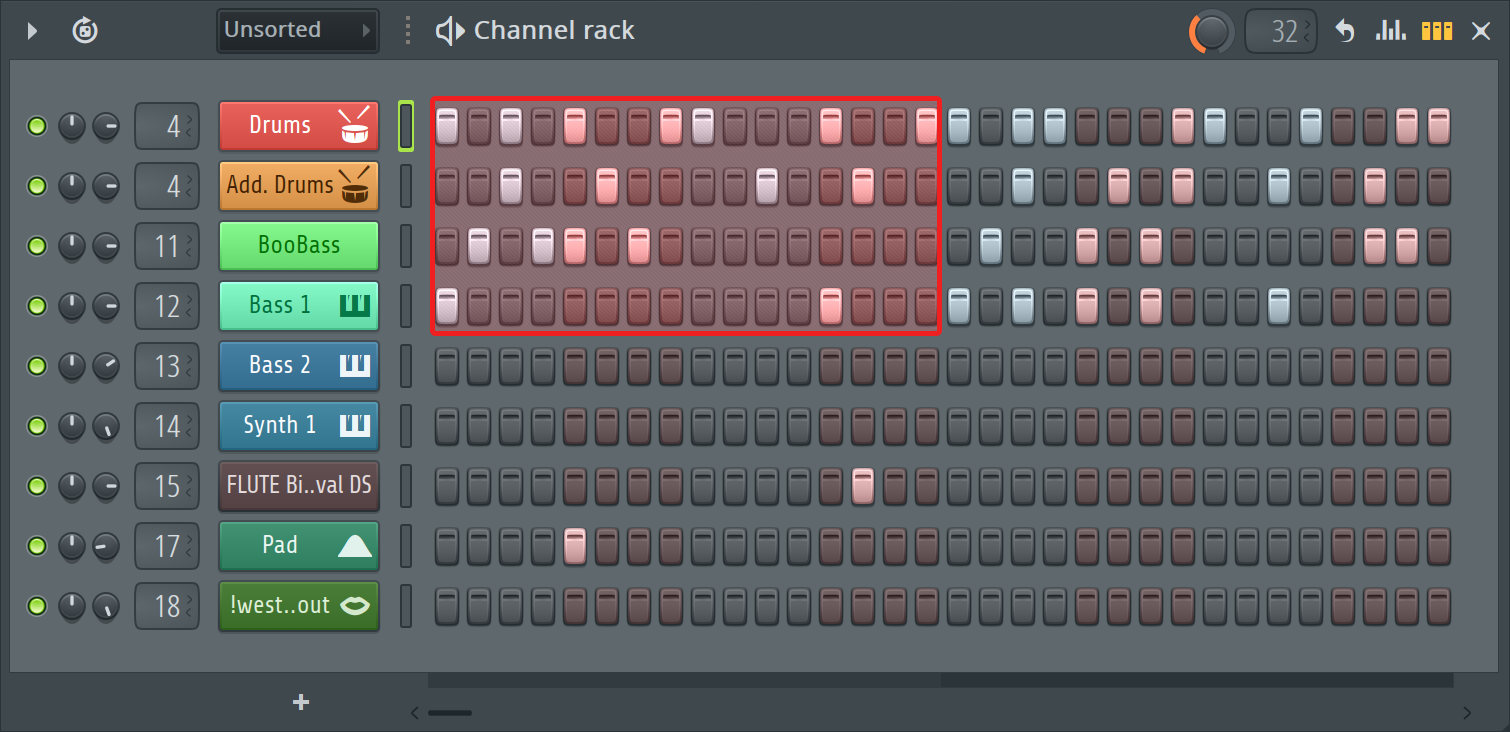Click the horizontal scrollbar right arrow
Screen dimensions: 1510x732
[1467, 713]
